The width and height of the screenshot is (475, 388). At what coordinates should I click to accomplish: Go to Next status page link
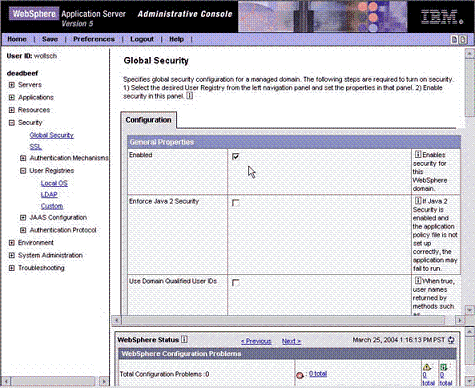tap(291, 341)
